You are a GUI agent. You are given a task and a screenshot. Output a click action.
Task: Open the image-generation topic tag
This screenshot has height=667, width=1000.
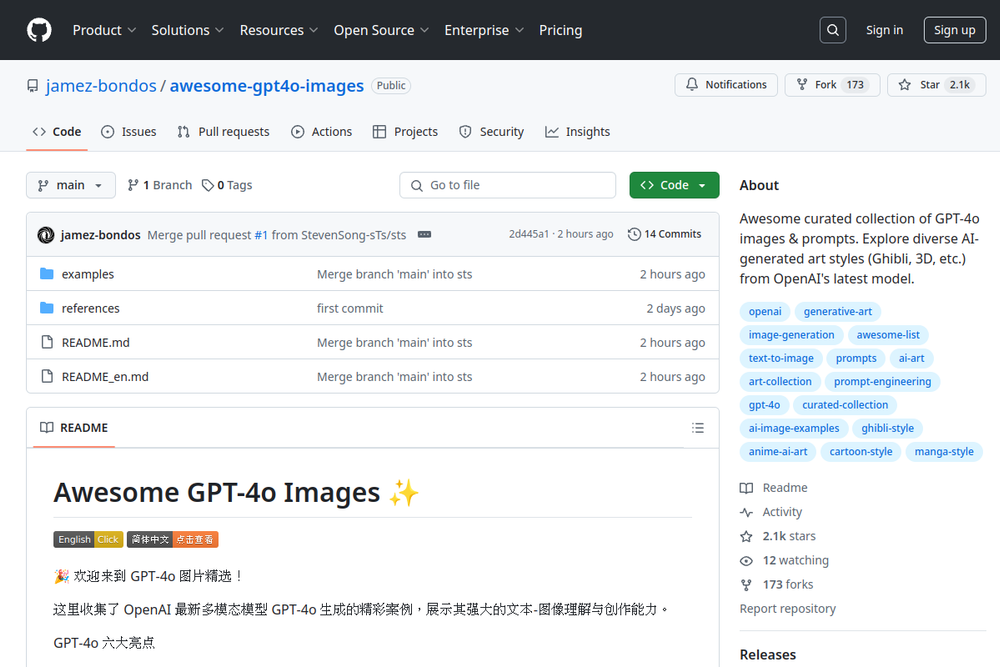coord(791,335)
